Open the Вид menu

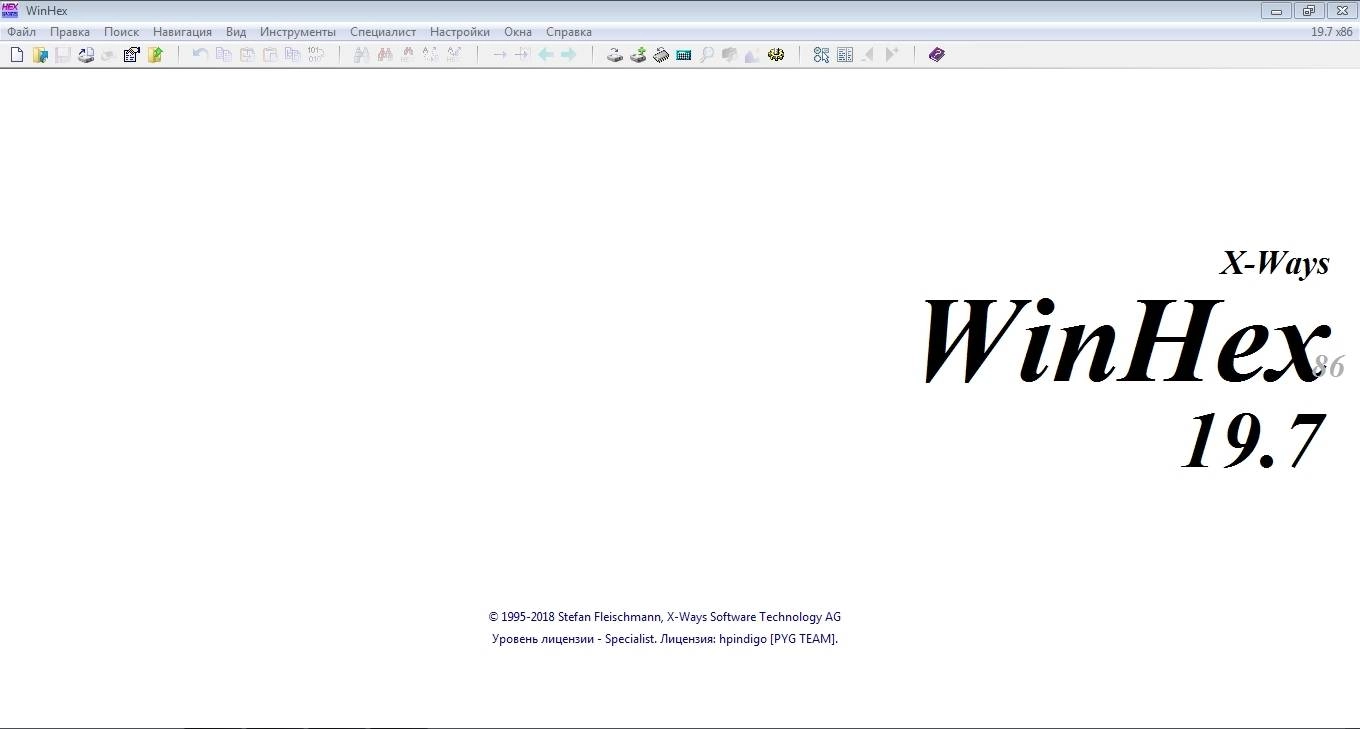tap(236, 32)
